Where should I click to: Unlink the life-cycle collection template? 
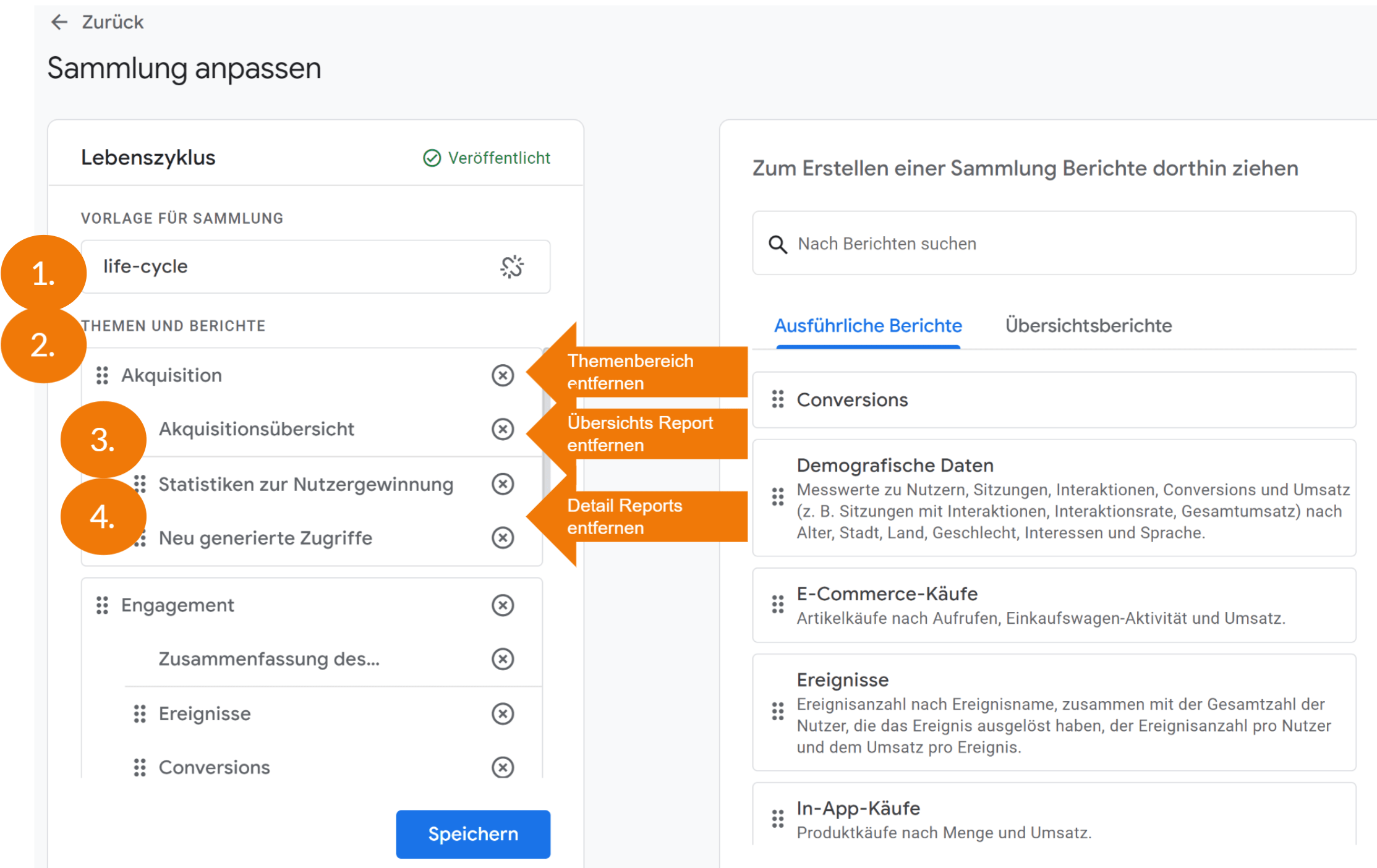coord(512,267)
